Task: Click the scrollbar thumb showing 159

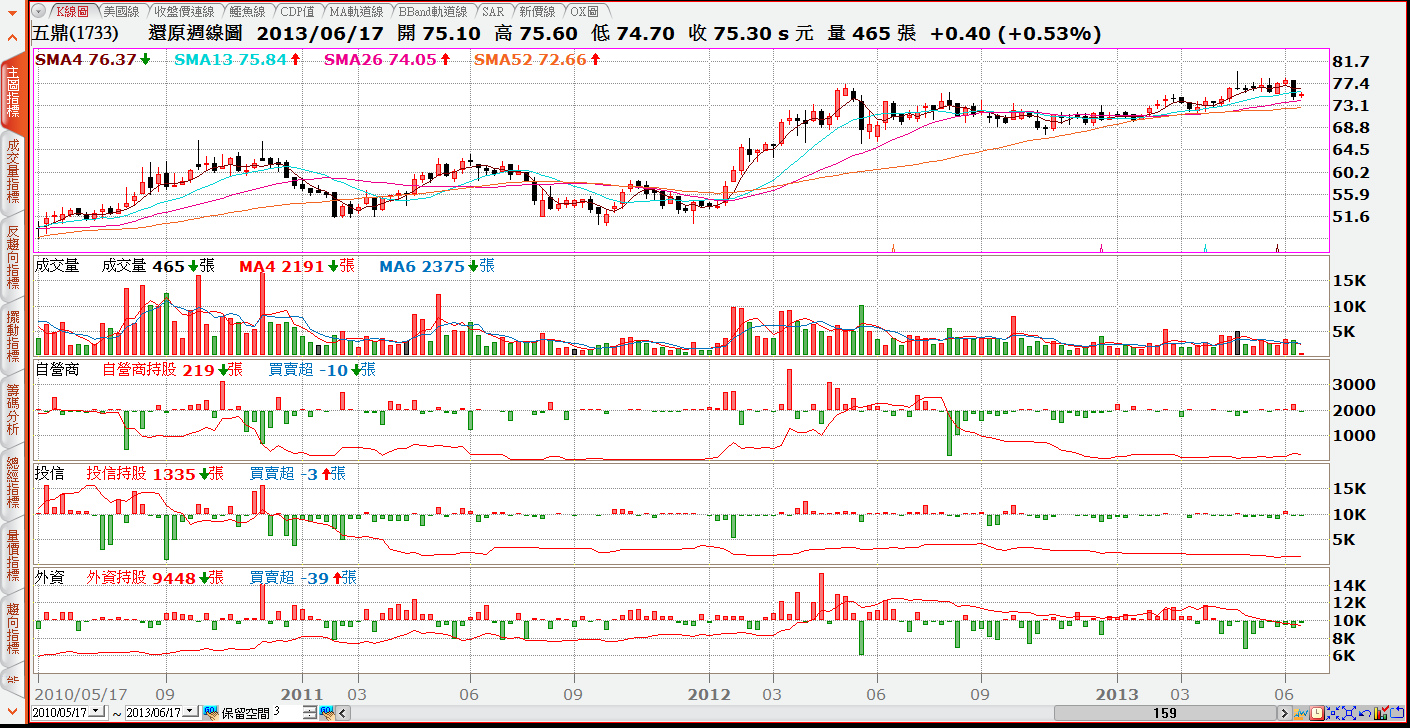Action: point(1165,713)
